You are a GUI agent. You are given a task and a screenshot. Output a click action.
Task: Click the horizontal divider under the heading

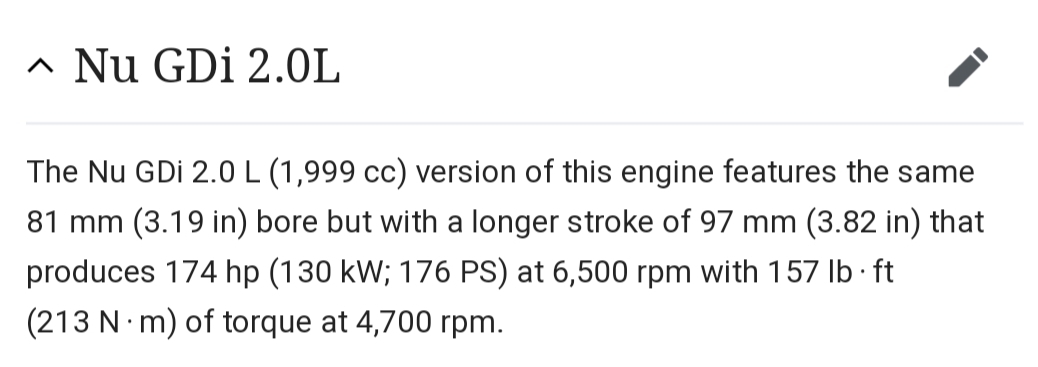pos(524,123)
